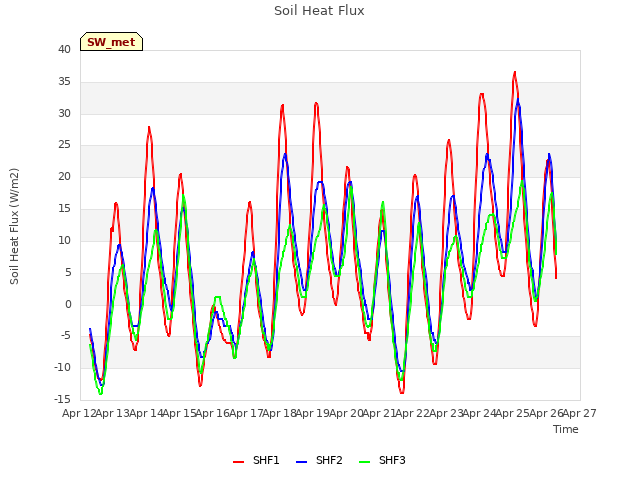Click the Apr 12 x-axis label
This screenshot has width=640, height=480.
click(x=79, y=413)
